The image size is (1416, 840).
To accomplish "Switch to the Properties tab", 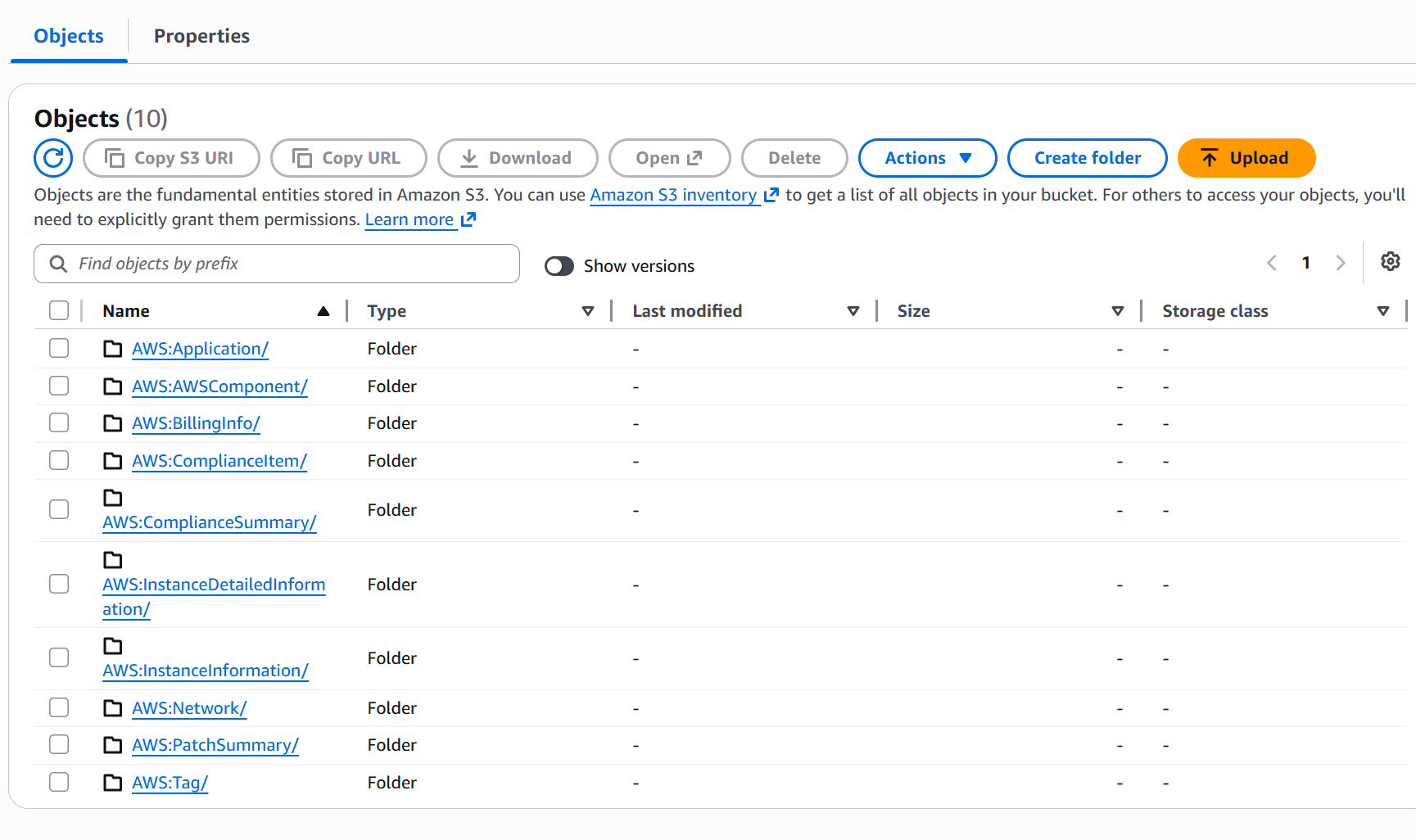I will pos(201,36).
